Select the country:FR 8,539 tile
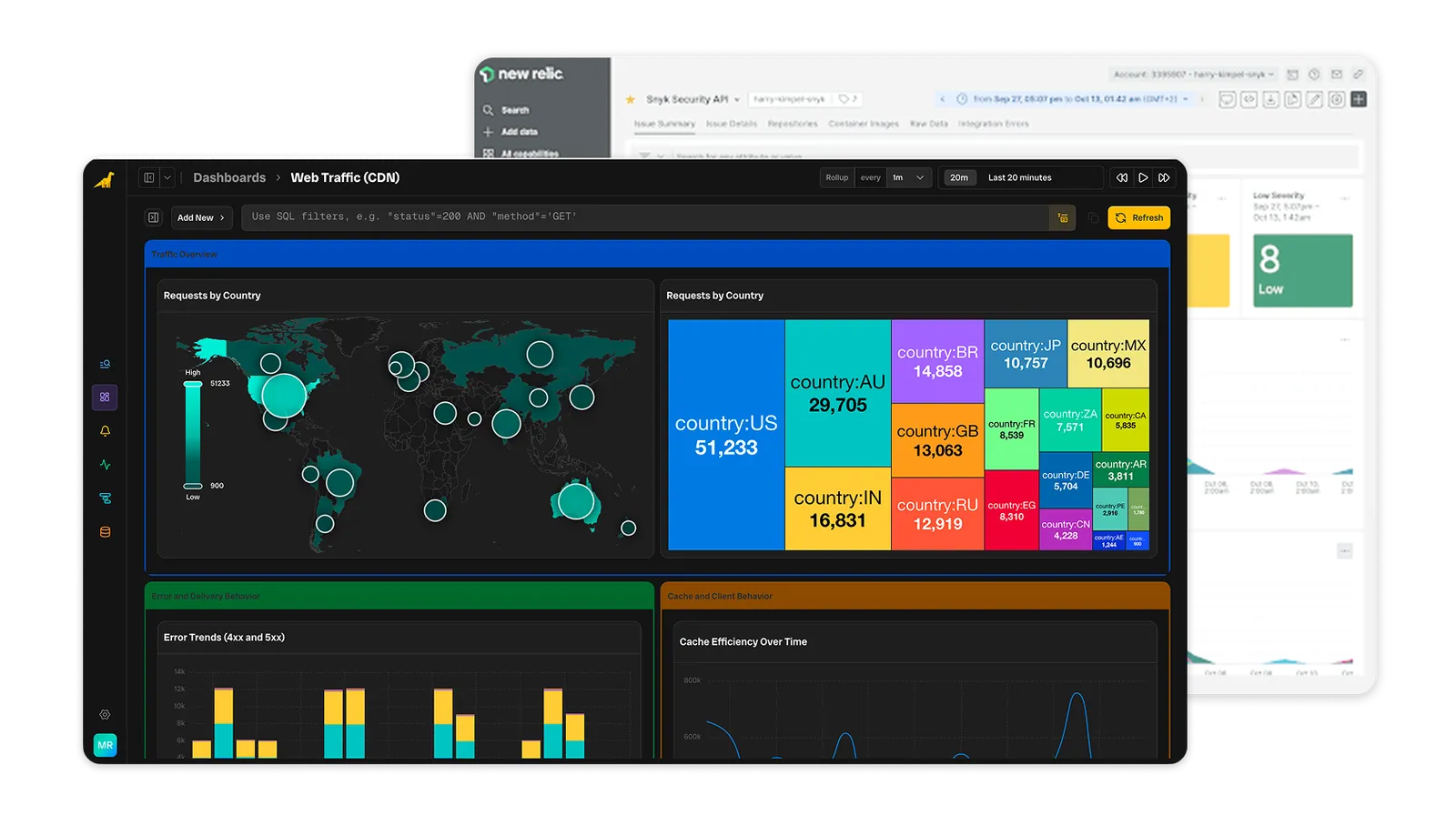This screenshot has width=1456, height=815. 1012,429
